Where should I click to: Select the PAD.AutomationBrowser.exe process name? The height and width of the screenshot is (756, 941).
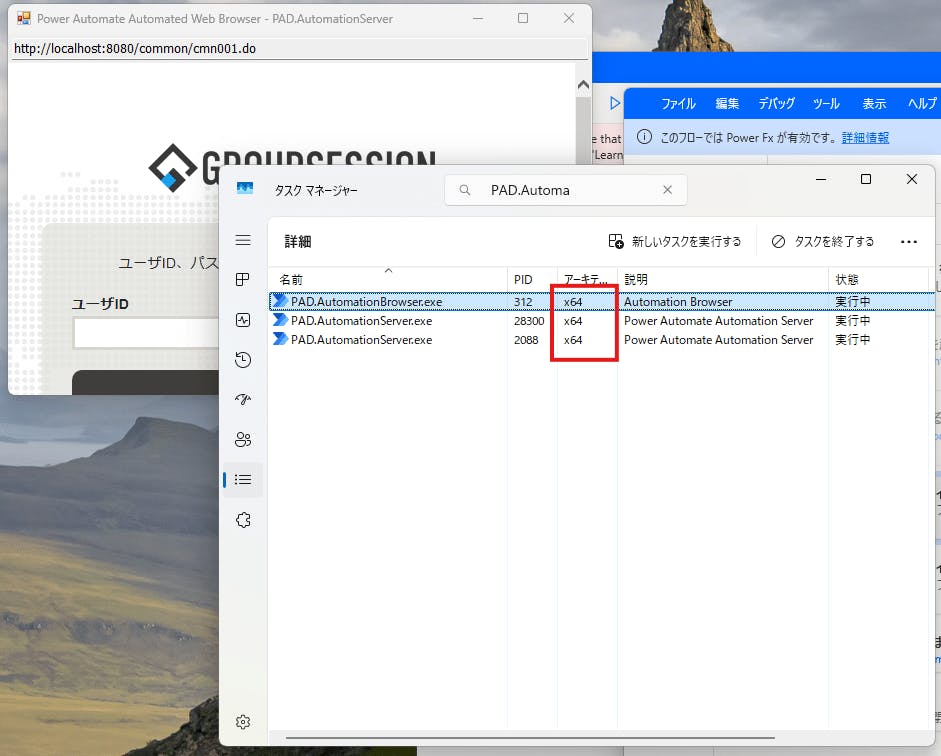366,302
